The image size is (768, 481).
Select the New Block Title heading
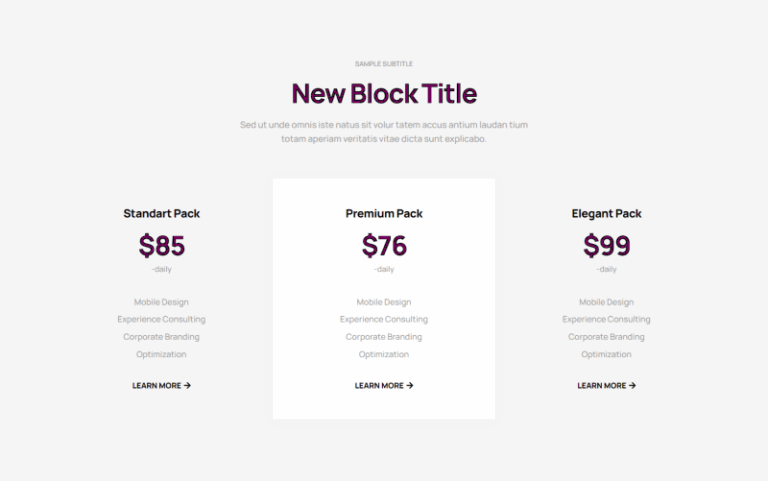(x=384, y=94)
